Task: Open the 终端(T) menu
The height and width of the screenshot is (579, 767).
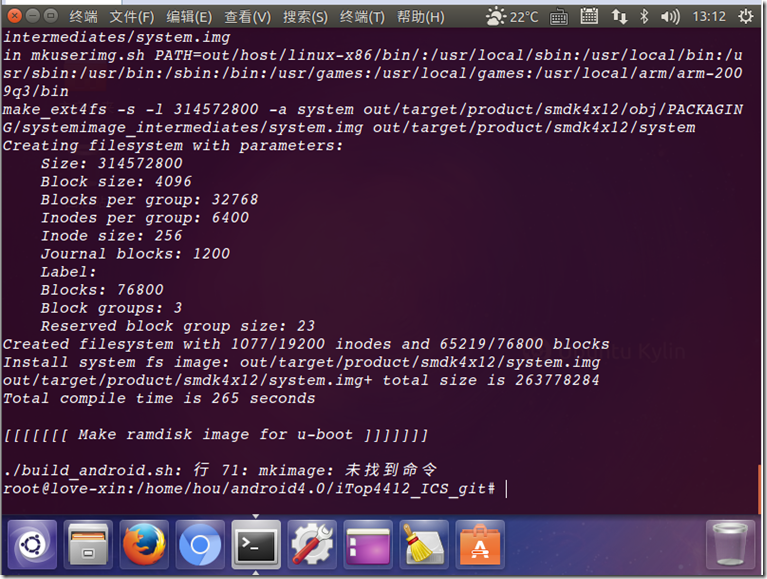Action: click(362, 17)
